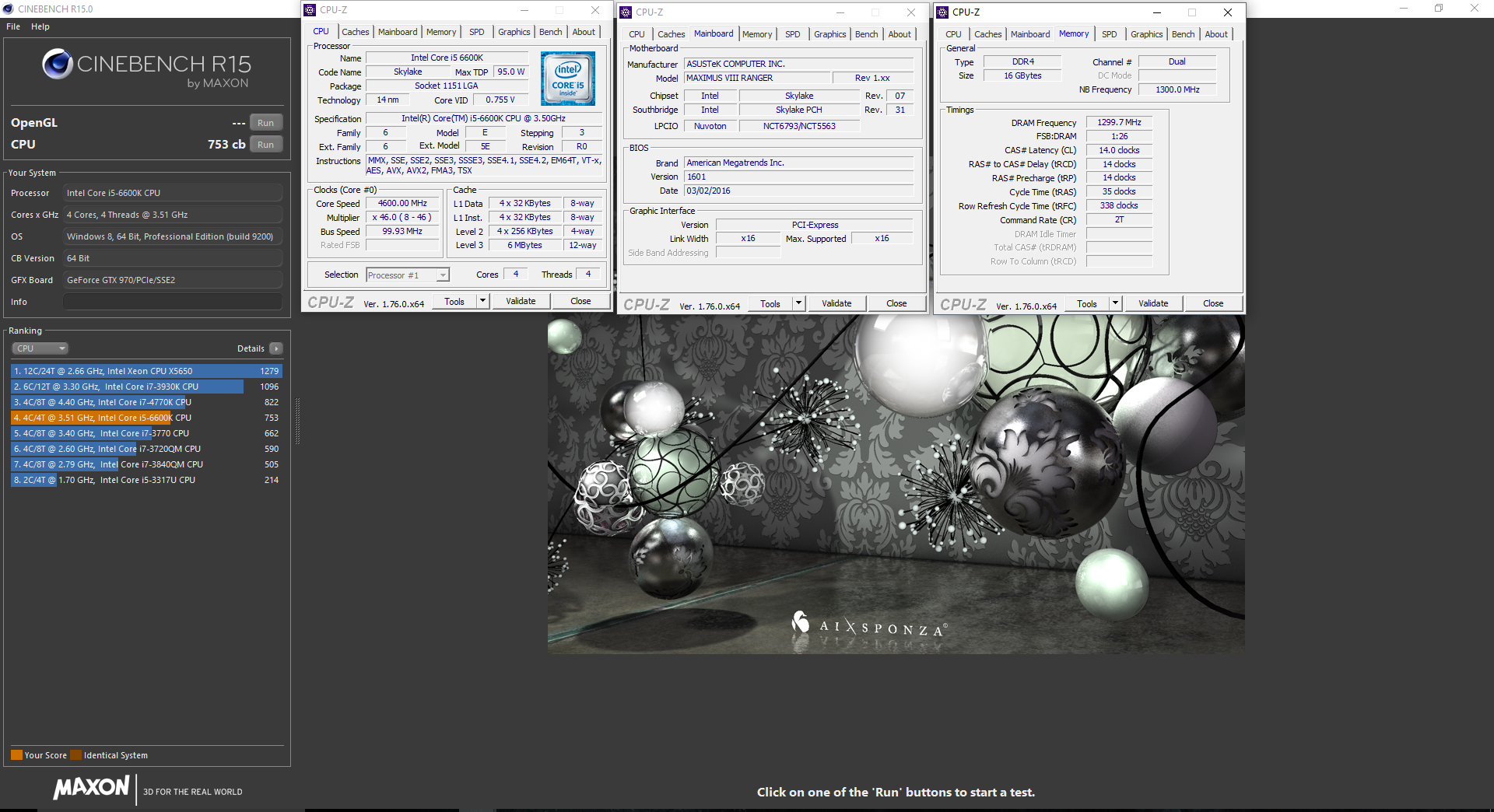Click the rendered spheres benchmark image
1494x812 pixels.
click(896, 484)
